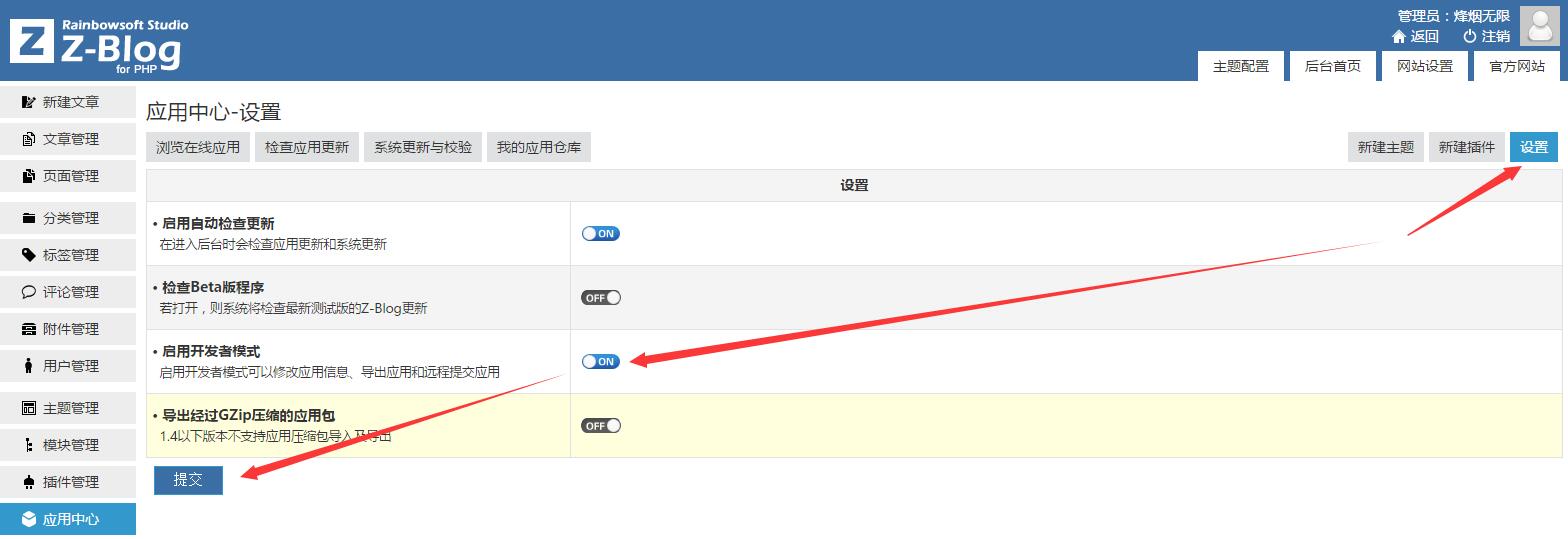Select 页面管理 in the sidebar
1568x539 pixels.
68,176
